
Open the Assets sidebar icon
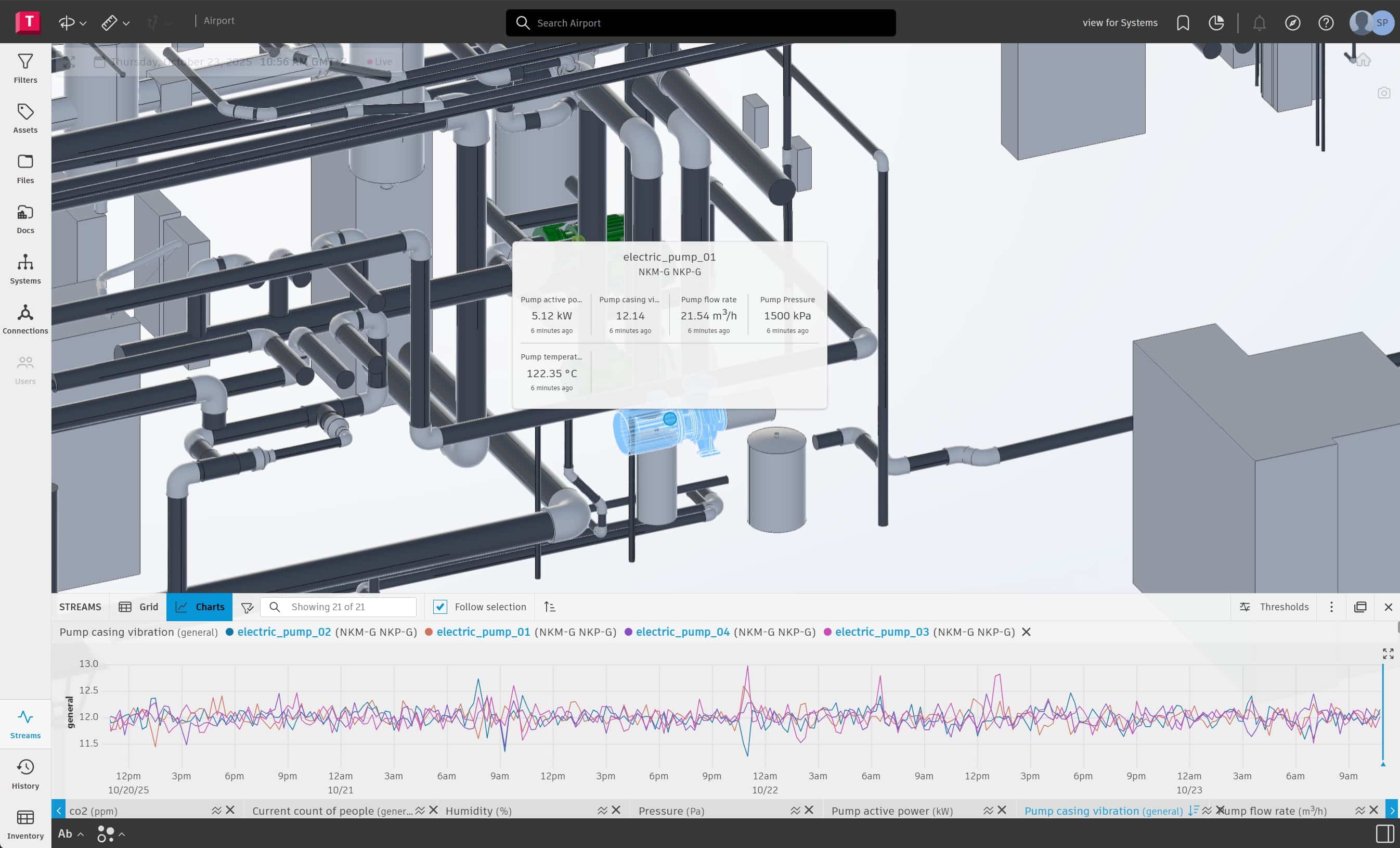click(25, 118)
